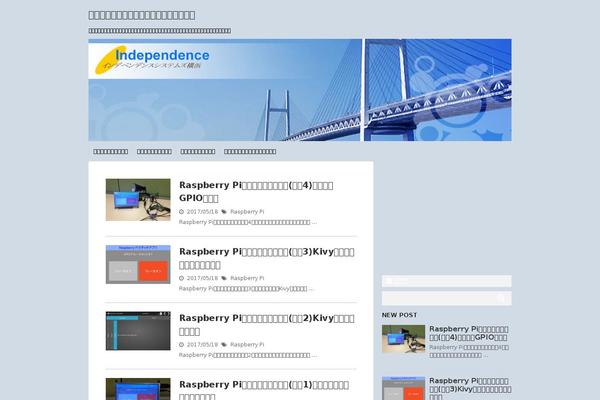Click the tag icon on the GPIO (4) post

224,212
